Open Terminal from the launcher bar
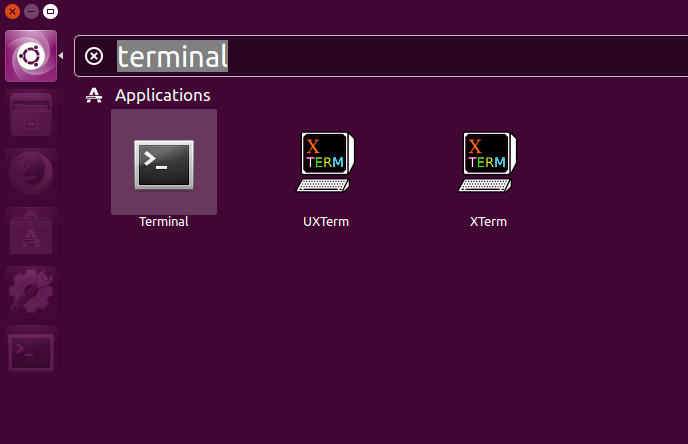Viewport: 688px width, 444px height. point(31,352)
